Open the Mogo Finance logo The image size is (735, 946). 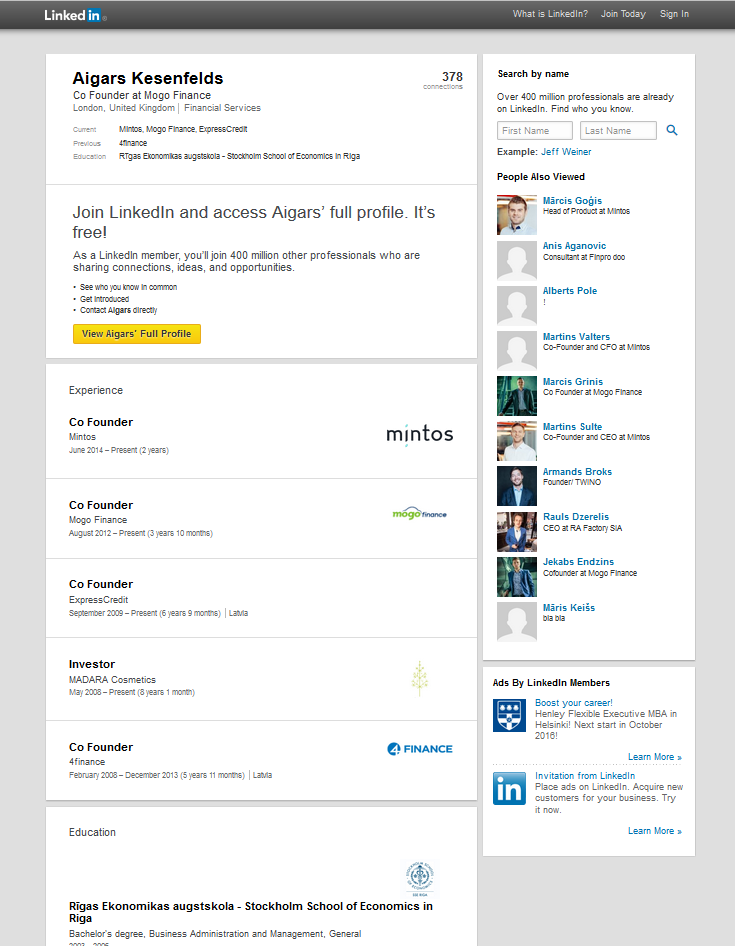[419, 513]
